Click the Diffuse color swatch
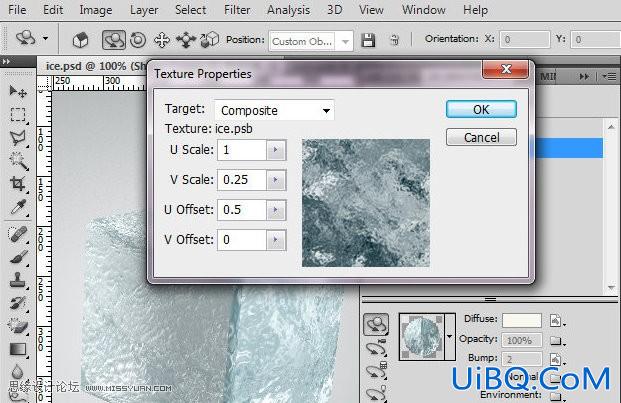 [x=522, y=320]
